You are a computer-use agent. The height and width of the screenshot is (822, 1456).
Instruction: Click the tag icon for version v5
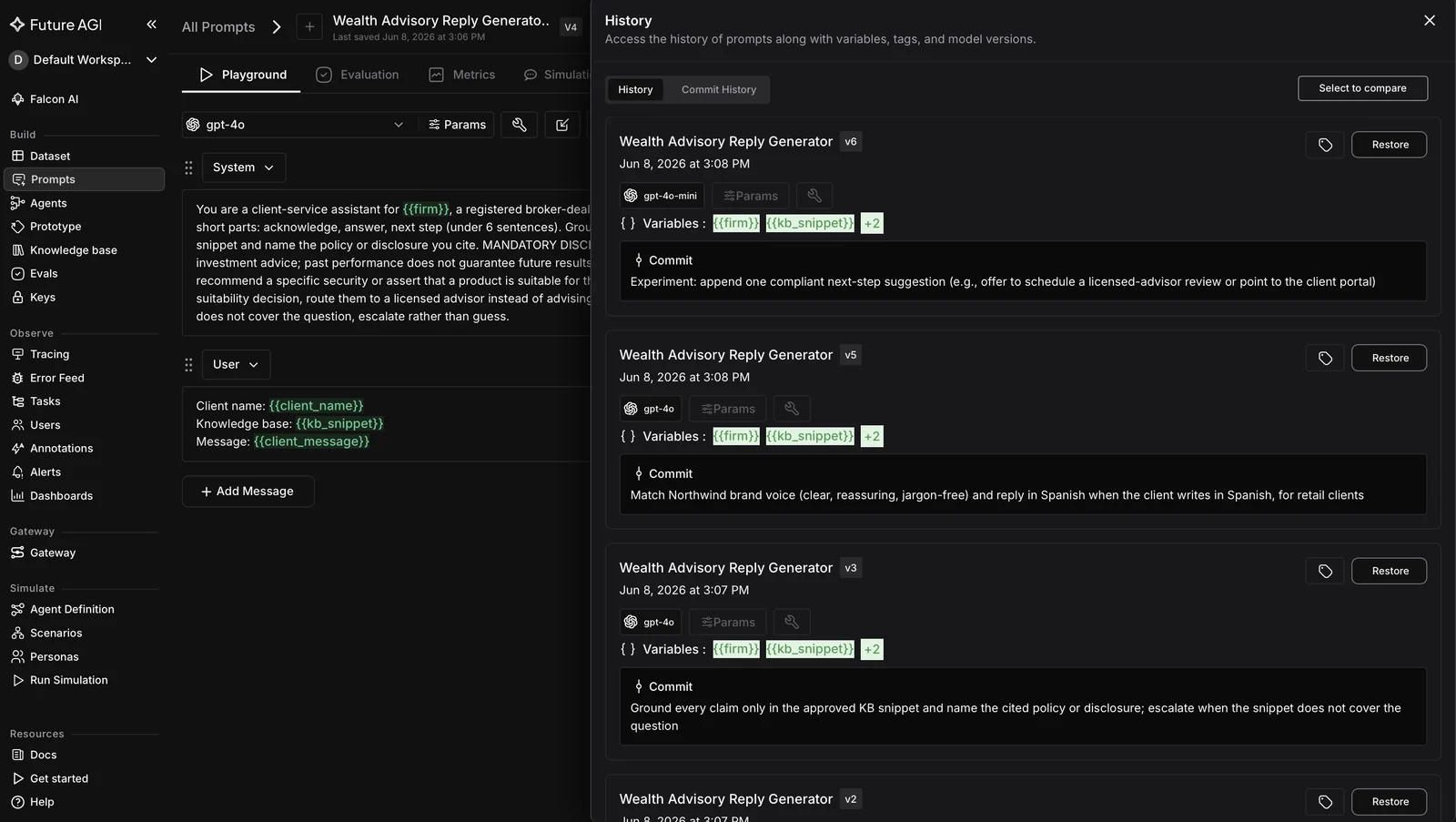pos(1325,358)
